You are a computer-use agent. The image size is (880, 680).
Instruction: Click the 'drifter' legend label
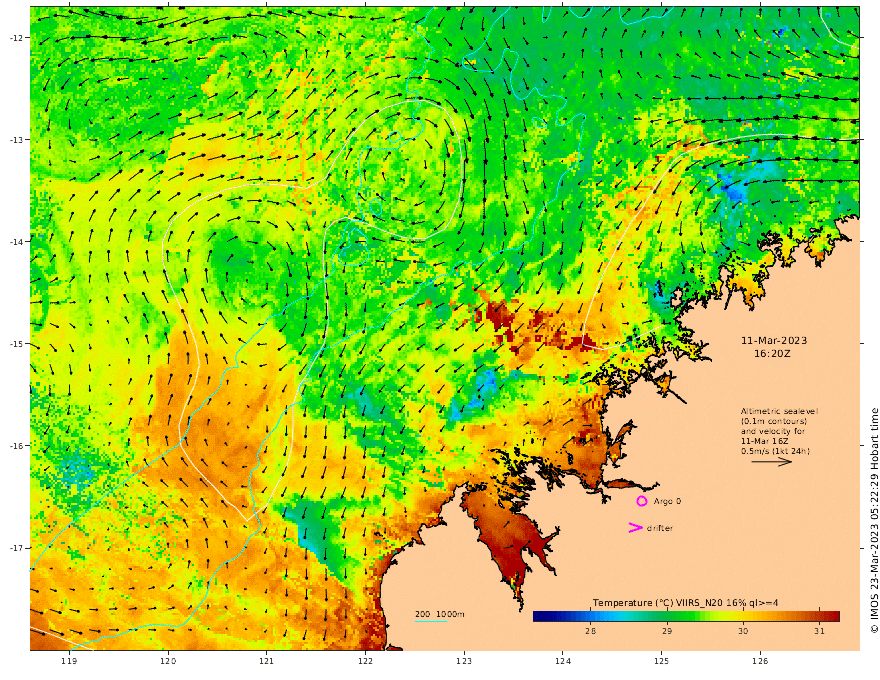(659, 528)
